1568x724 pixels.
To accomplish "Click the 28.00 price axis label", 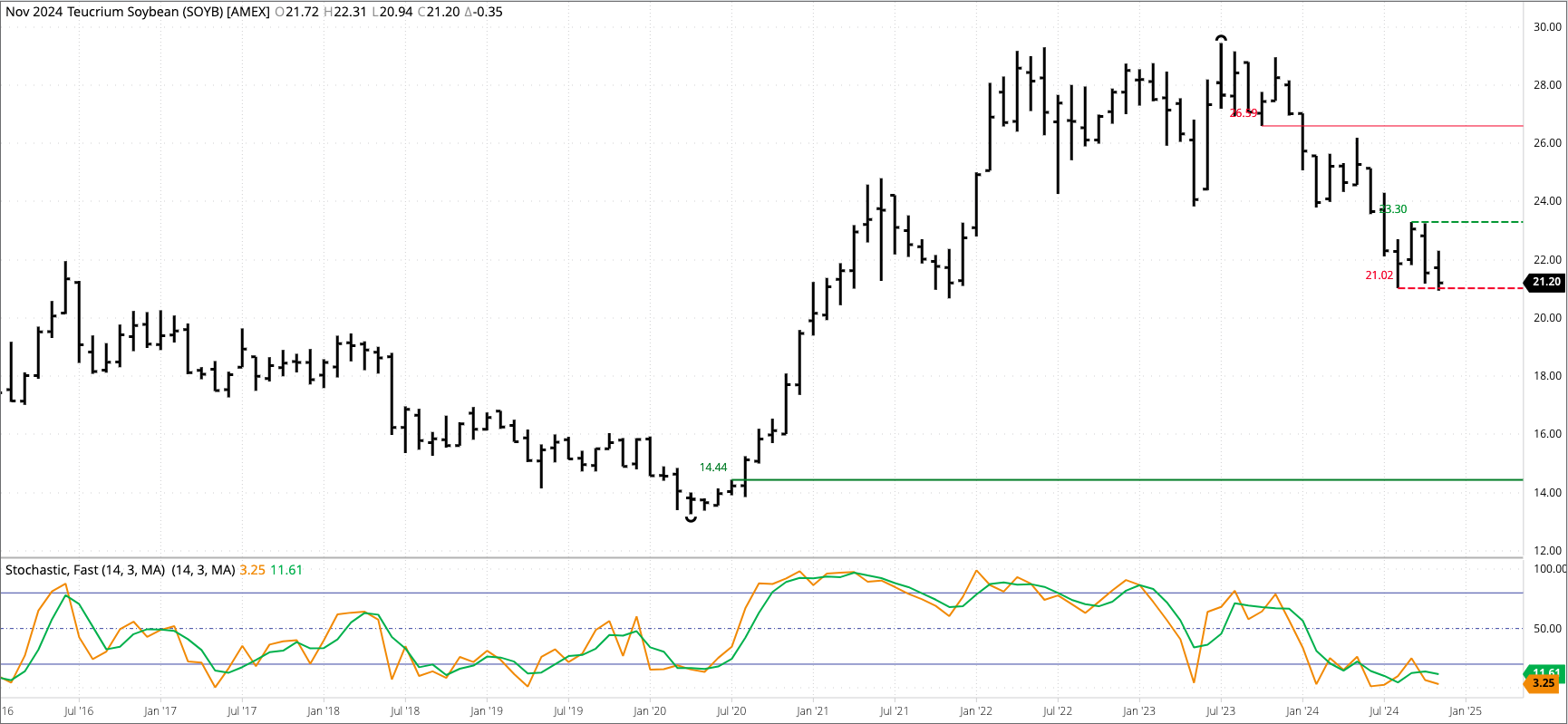I will [x=1546, y=85].
